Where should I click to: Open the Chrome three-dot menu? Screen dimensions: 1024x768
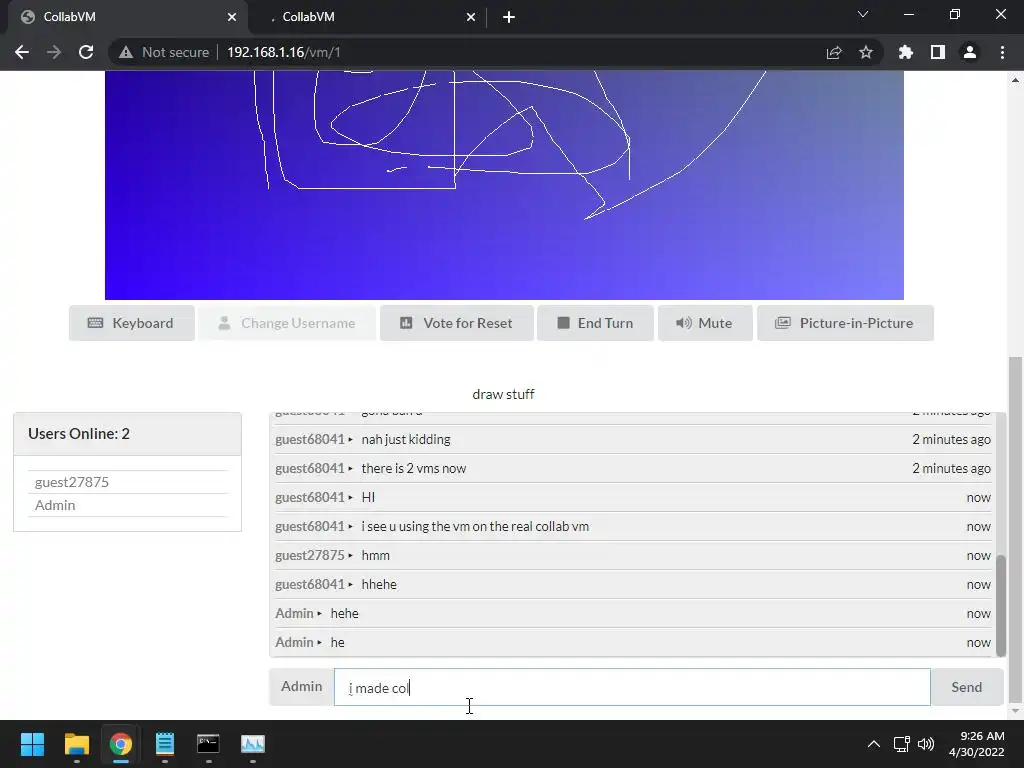coord(1002,52)
